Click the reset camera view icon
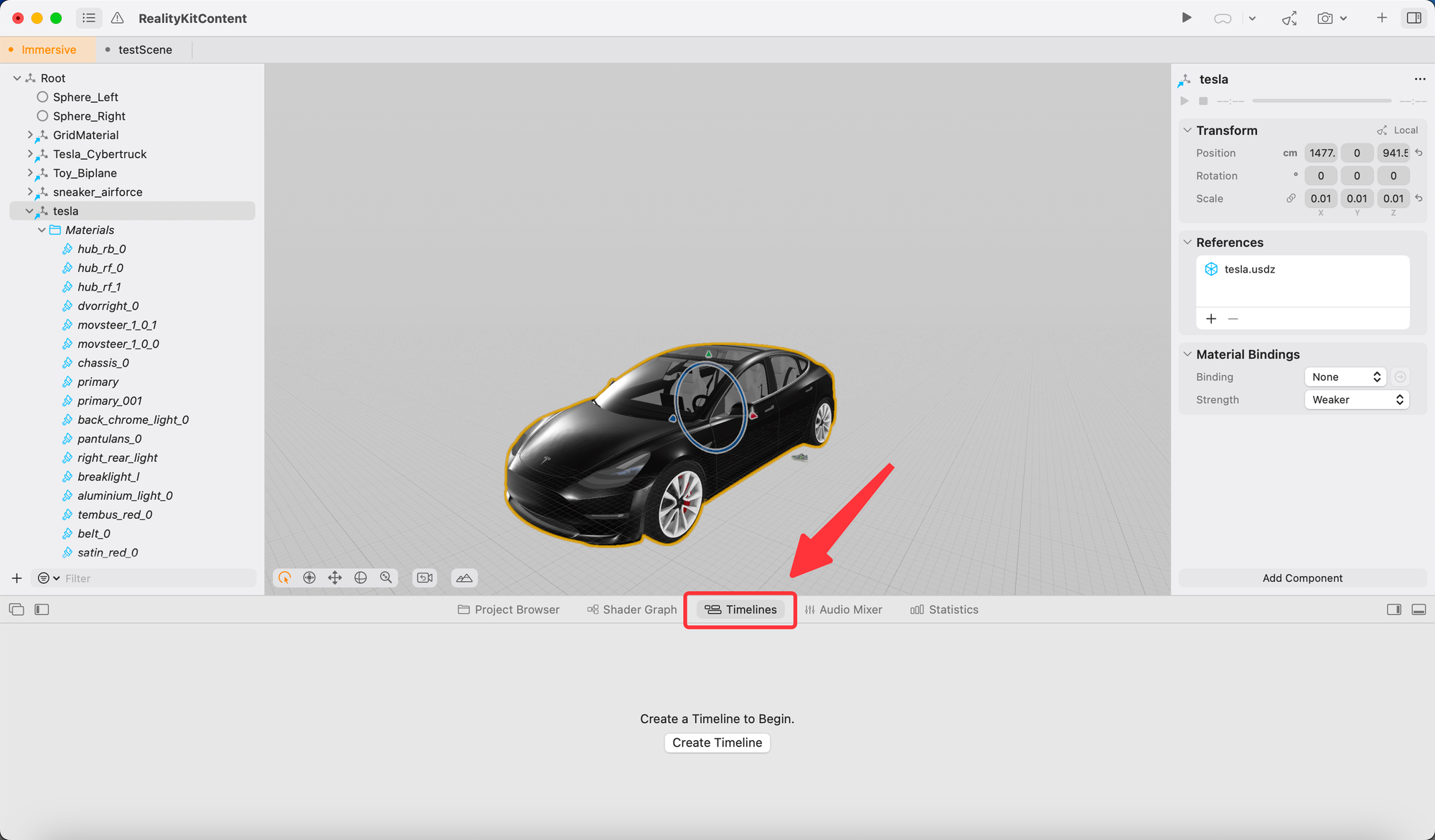The image size is (1435, 840). tap(425, 578)
